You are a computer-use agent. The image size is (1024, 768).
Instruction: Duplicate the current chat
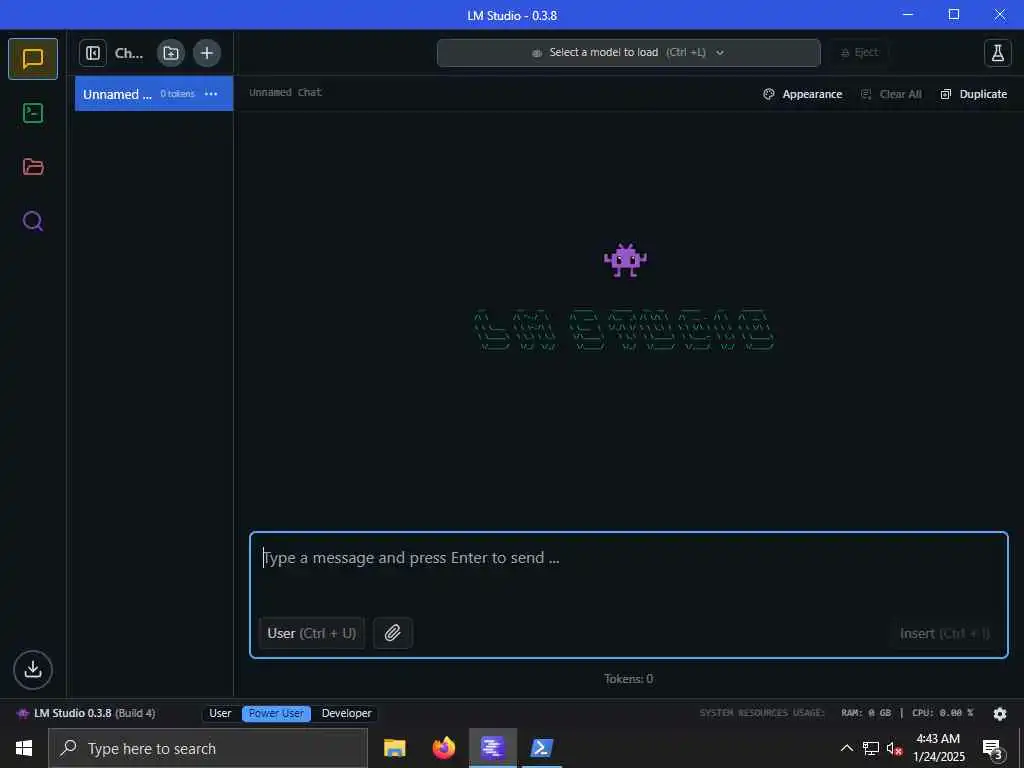[x=974, y=94]
